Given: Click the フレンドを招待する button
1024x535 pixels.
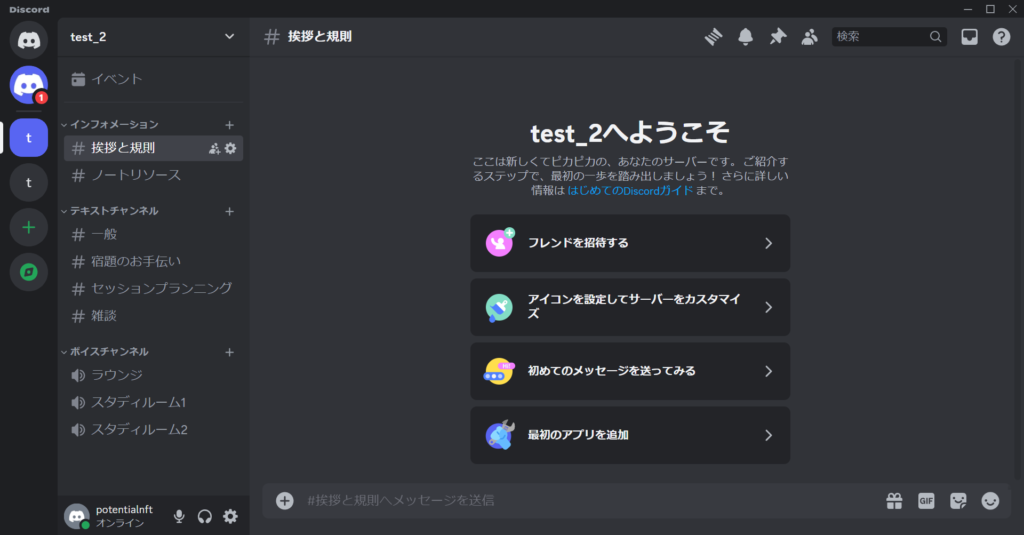Looking at the screenshot, I should tap(630, 243).
